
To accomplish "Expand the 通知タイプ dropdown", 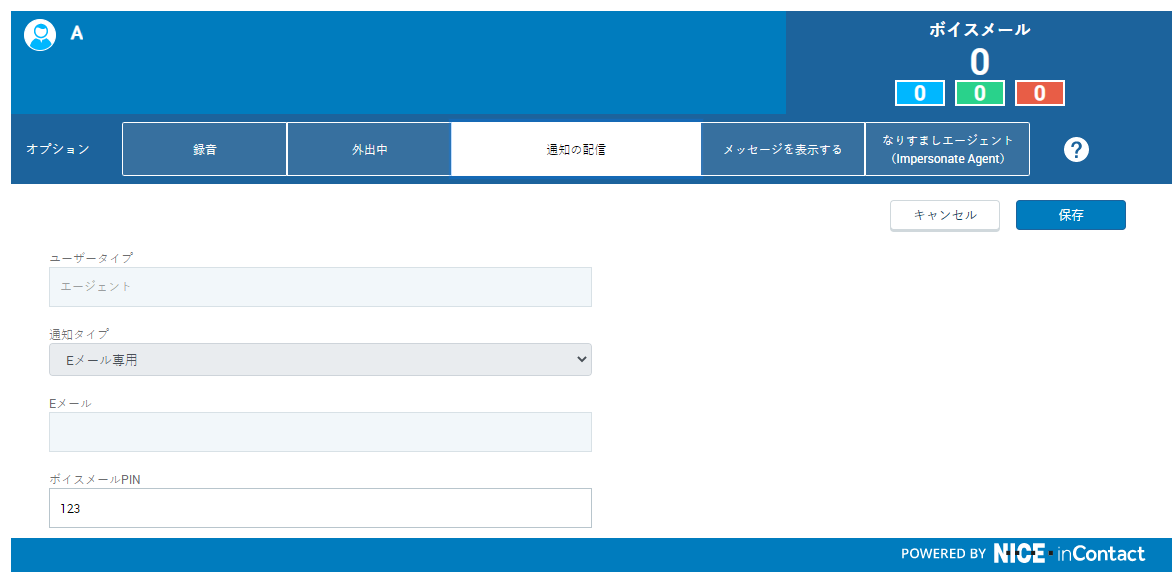I will pos(320,359).
